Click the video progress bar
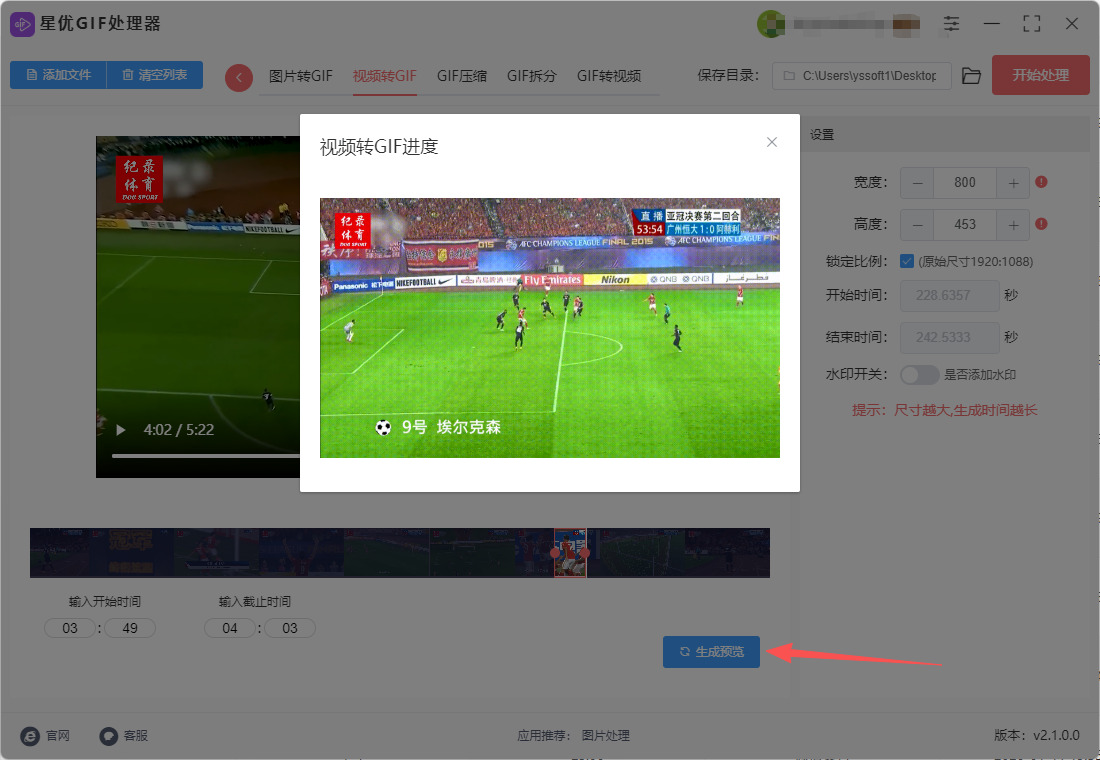Viewport: 1100px width, 760px height. tap(206, 456)
